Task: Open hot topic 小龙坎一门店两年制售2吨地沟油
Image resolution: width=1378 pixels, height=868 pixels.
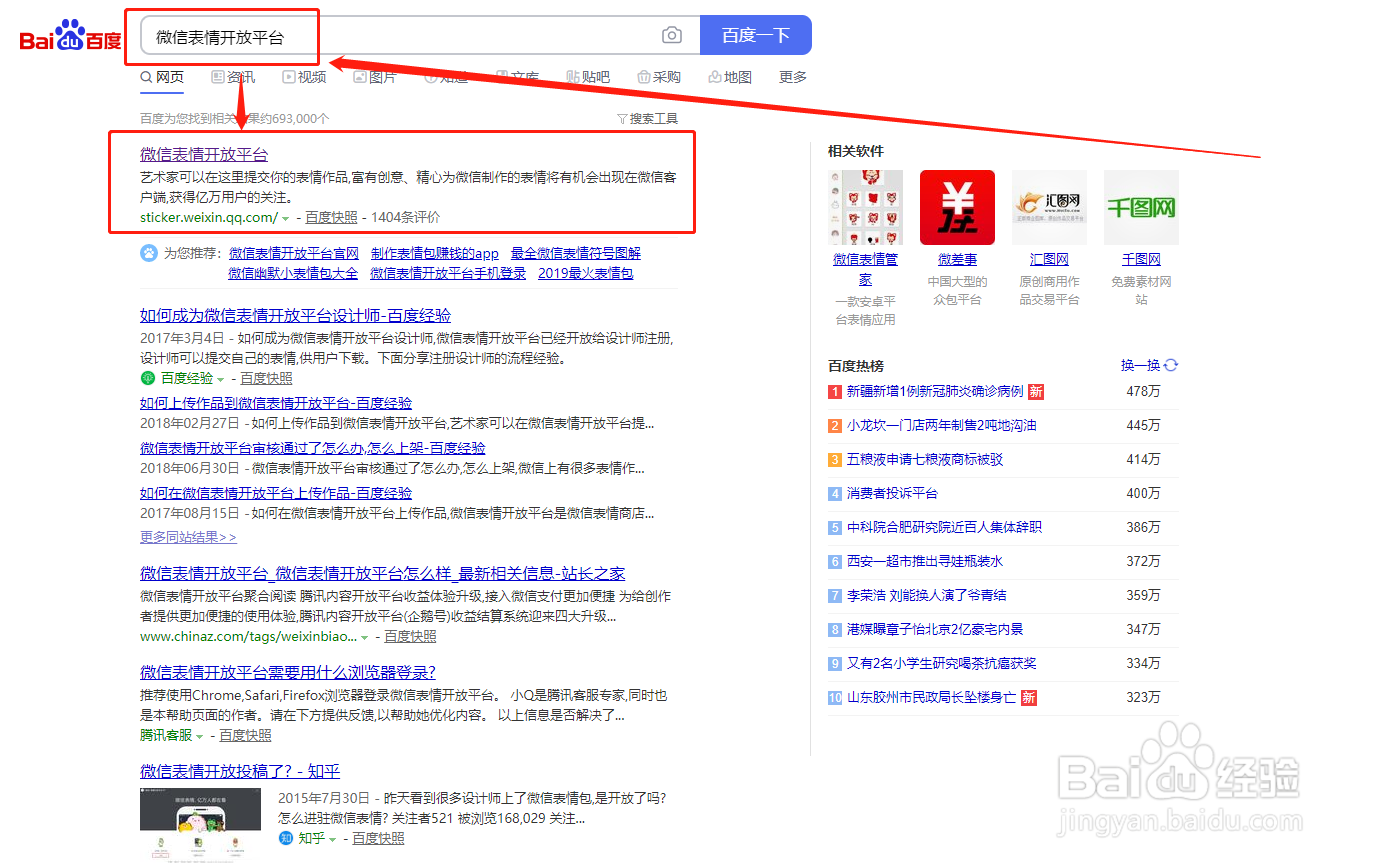Action: click(942, 425)
